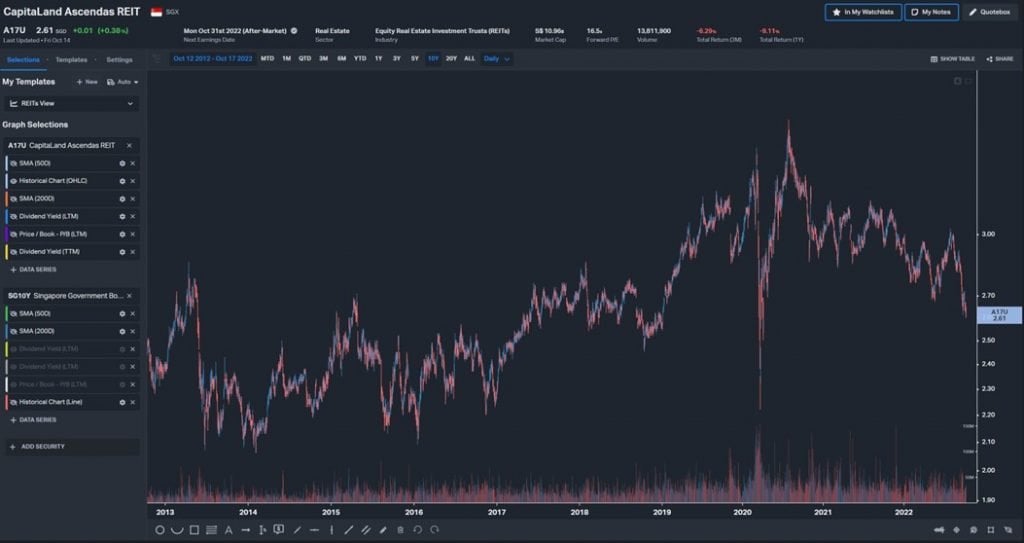Open the Daily interval dropdown
This screenshot has height=543, width=1024.
coord(496,59)
